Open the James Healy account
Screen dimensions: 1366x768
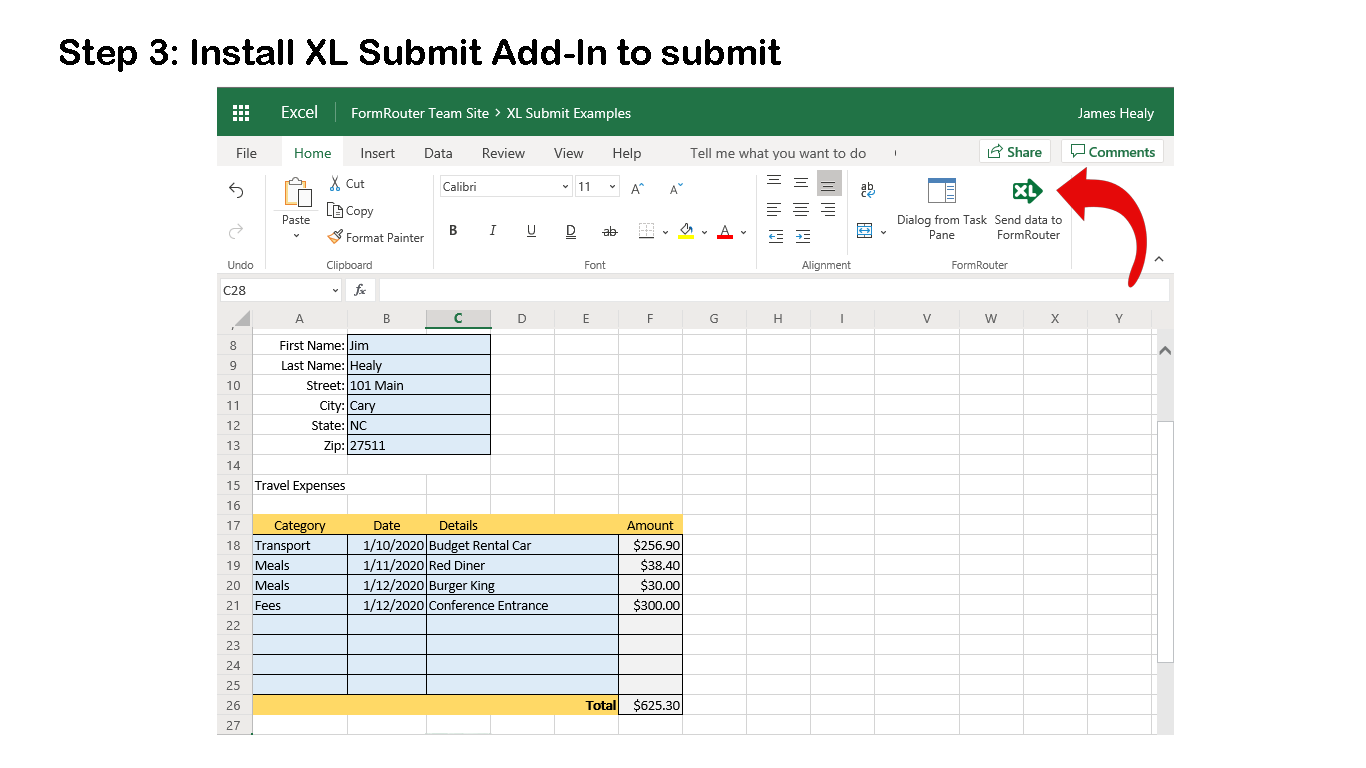click(x=1116, y=113)
